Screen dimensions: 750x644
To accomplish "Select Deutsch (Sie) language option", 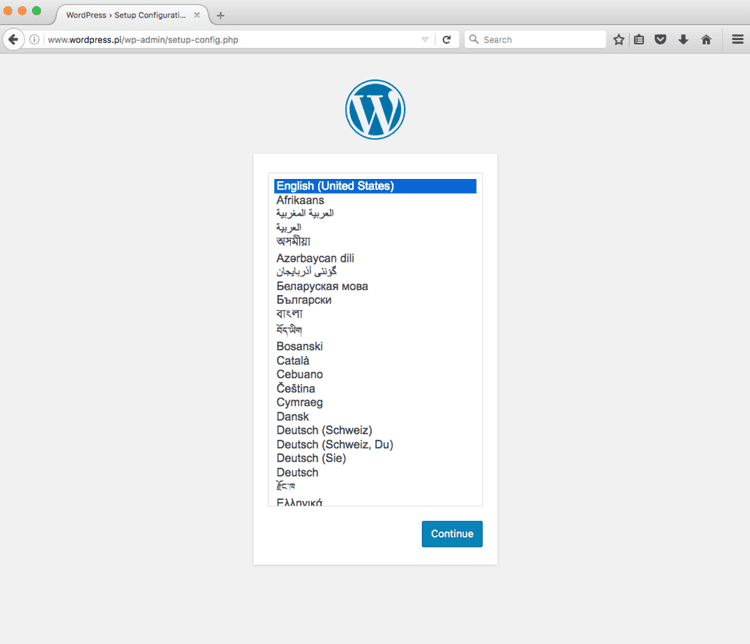I will [311, 458].
